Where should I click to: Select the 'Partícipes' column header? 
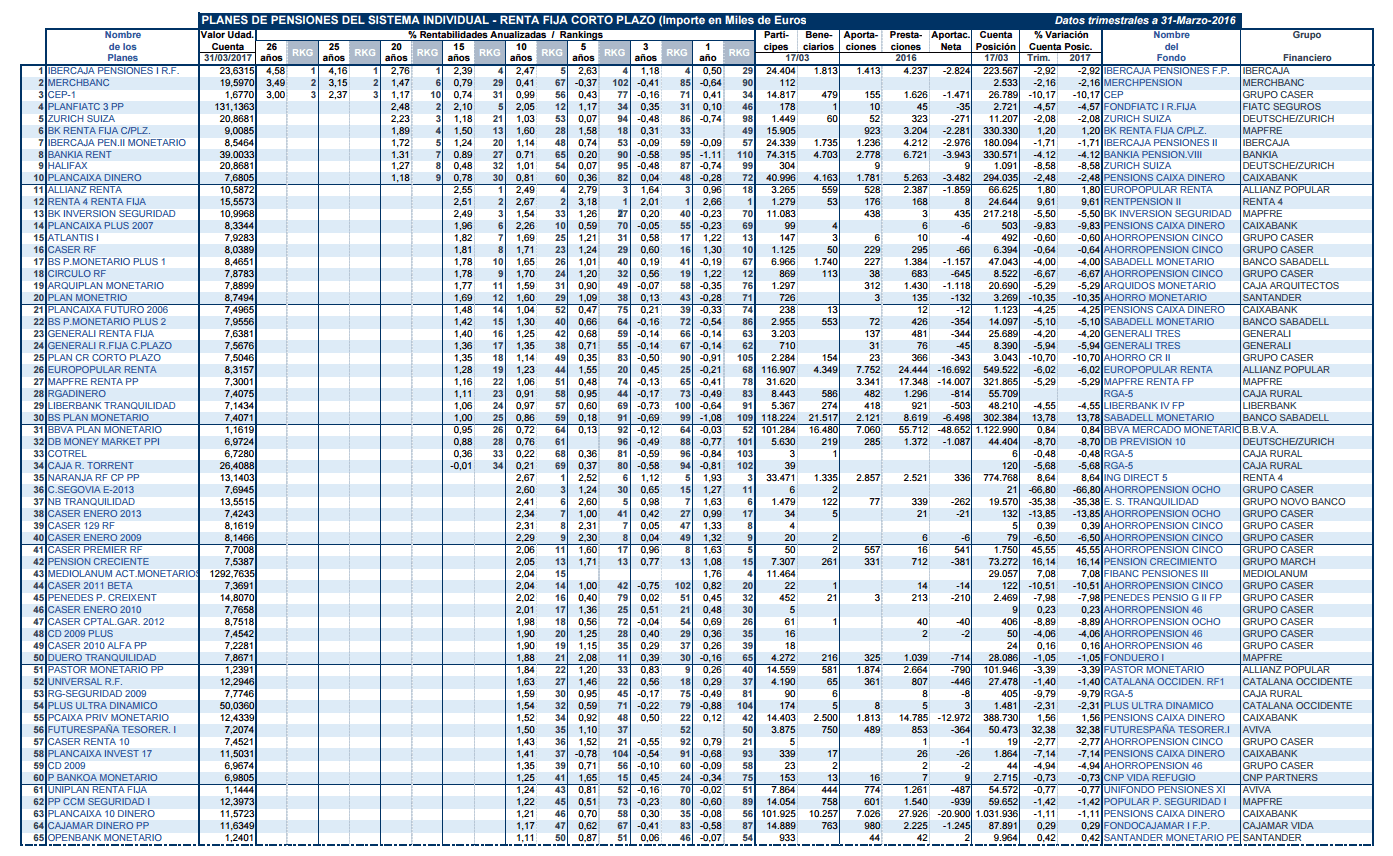778,41
